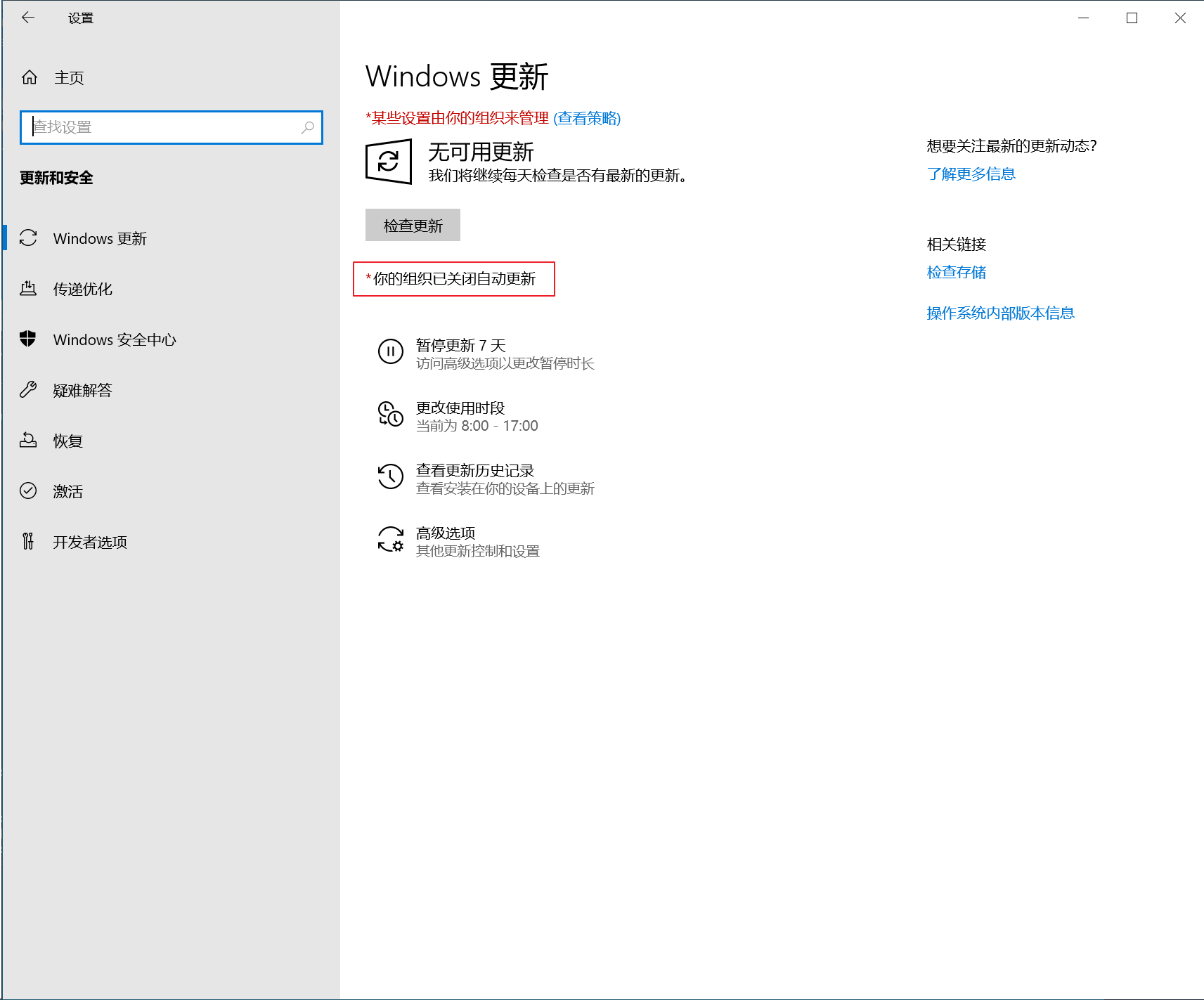The height and width of the screenshot is (1000, 1204).
Task: Click the back arrow in Settings
Action: (x=28, y=18)
